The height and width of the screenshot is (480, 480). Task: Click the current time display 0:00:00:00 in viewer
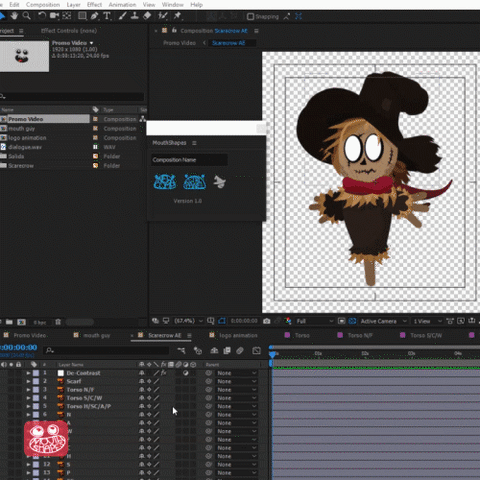point(244,321)
